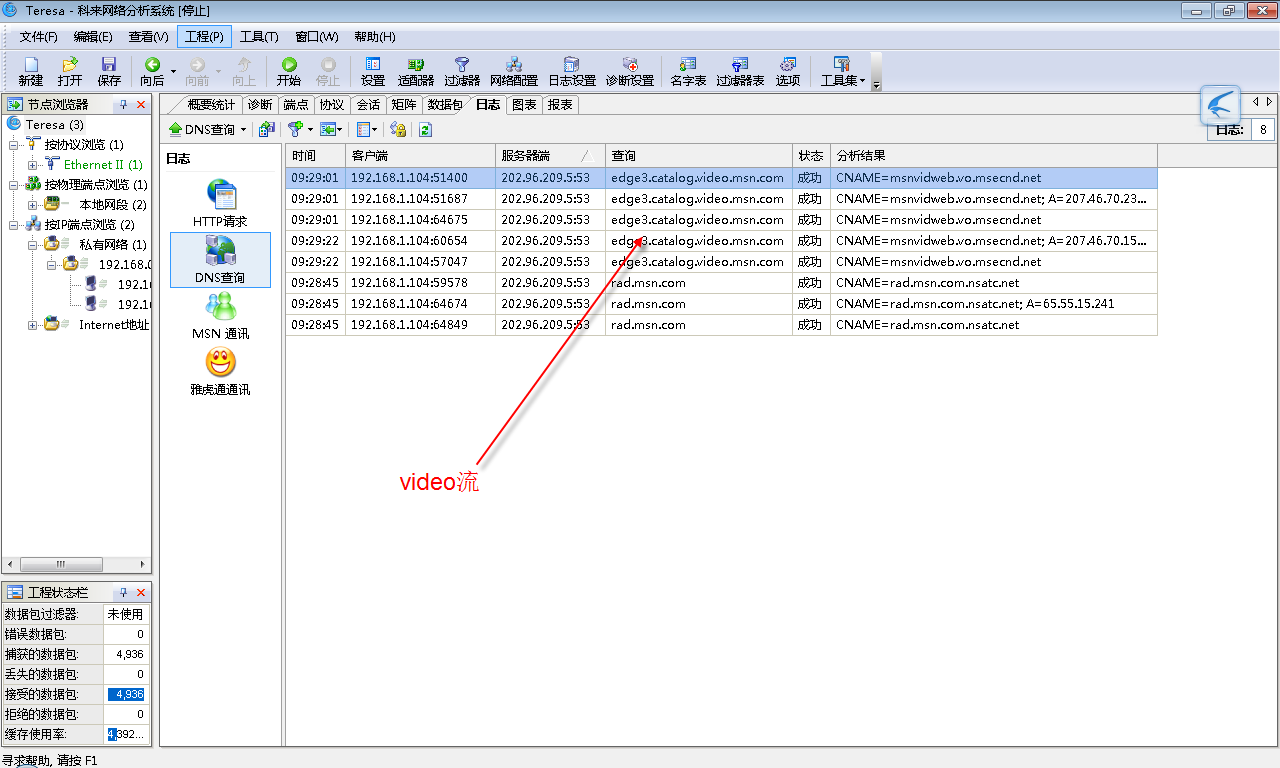Collapse the 私有网络 tree node
The image size is (1280, 768).
click(x=33, y=244)
